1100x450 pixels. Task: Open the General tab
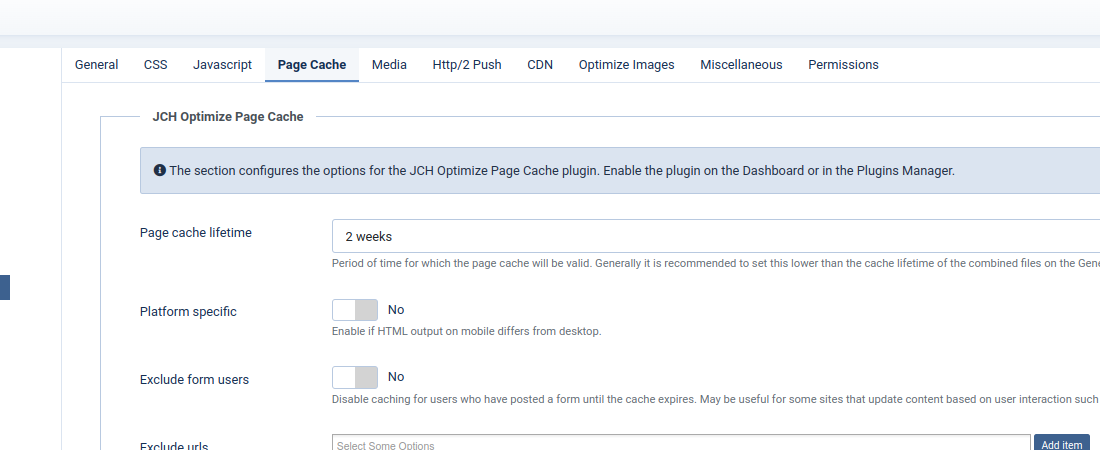[x=96, y=65]
